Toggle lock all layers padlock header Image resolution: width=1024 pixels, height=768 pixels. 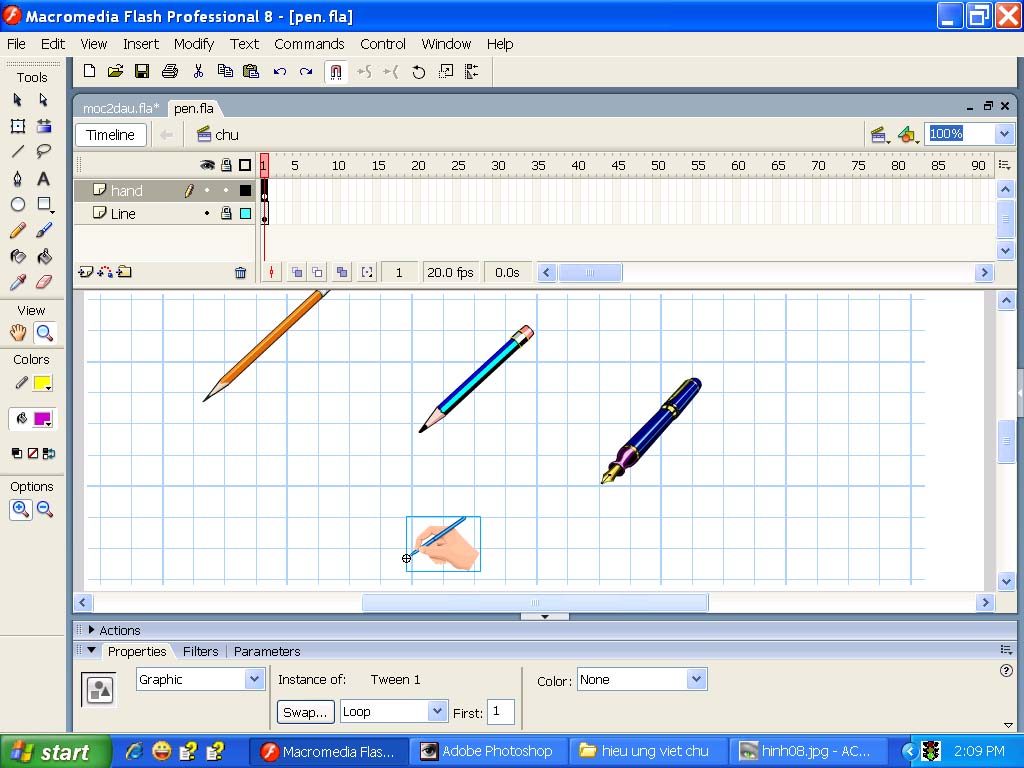tap(226, 165)
